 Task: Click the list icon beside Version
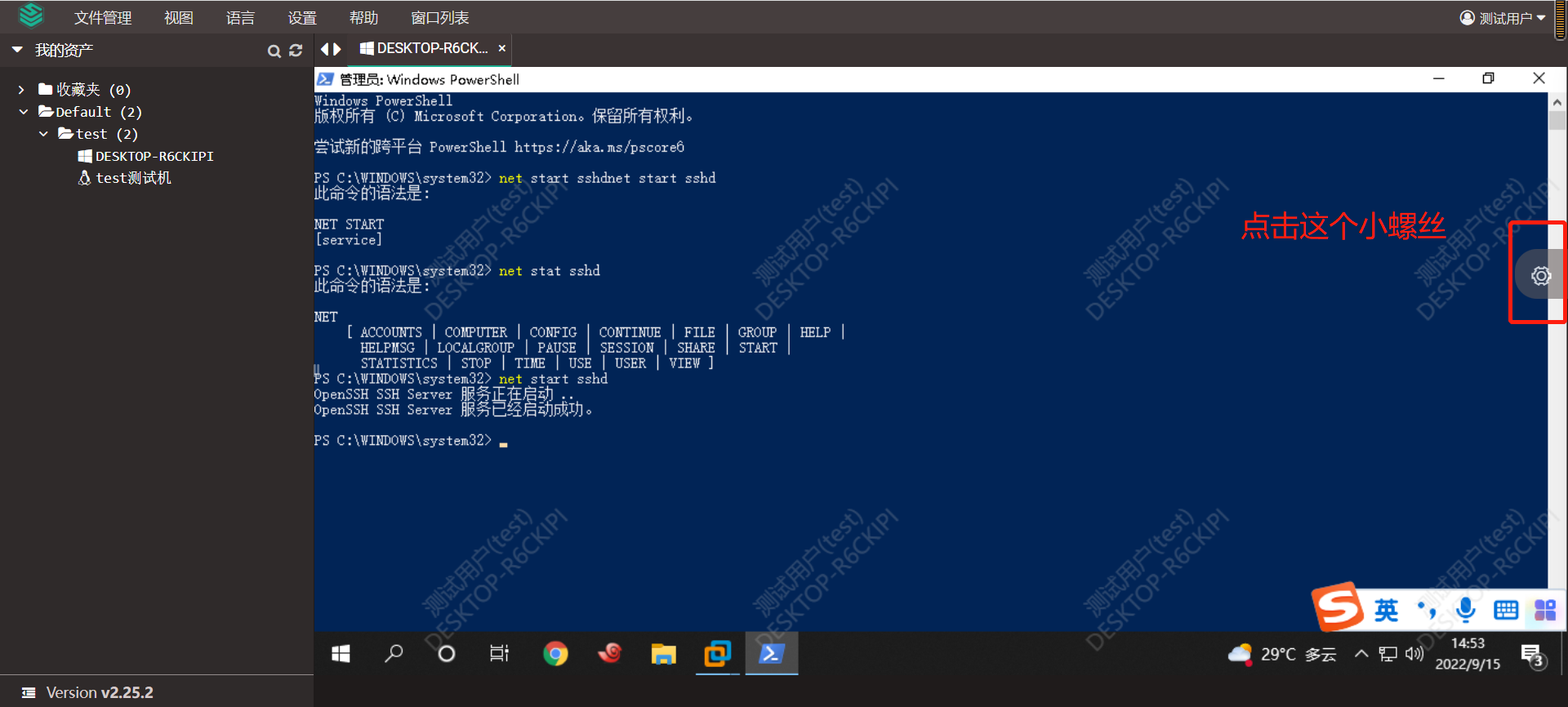tap(29, 692)
